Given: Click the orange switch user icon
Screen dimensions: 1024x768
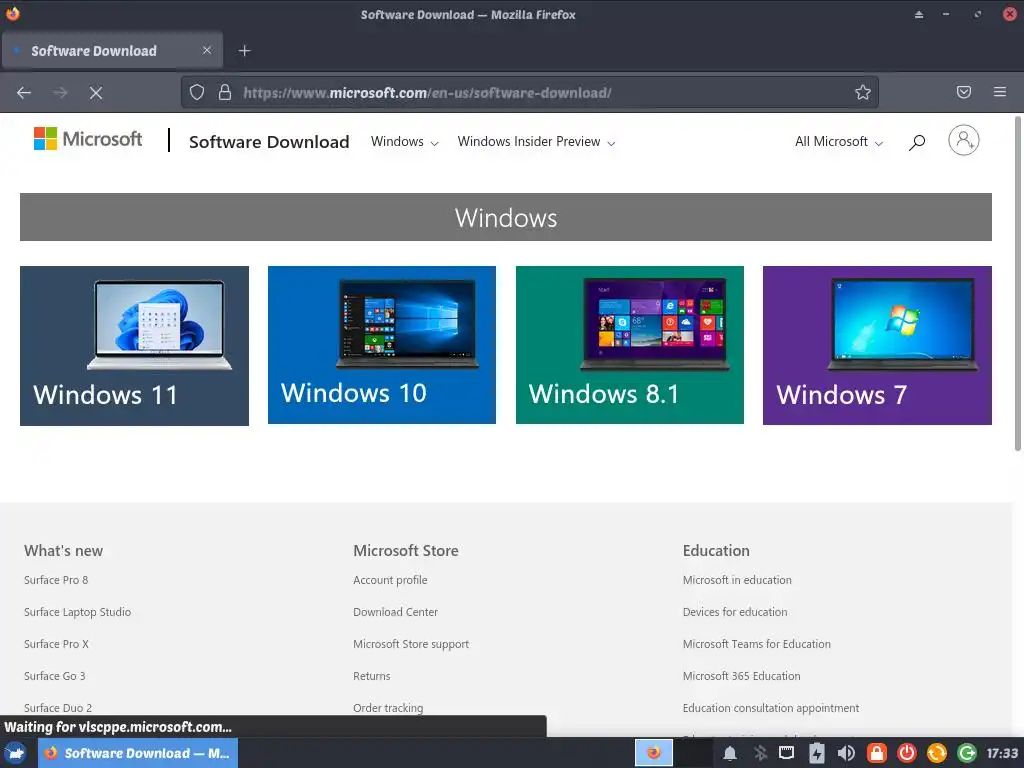Looking at the screenshot, I should [936, 754].
